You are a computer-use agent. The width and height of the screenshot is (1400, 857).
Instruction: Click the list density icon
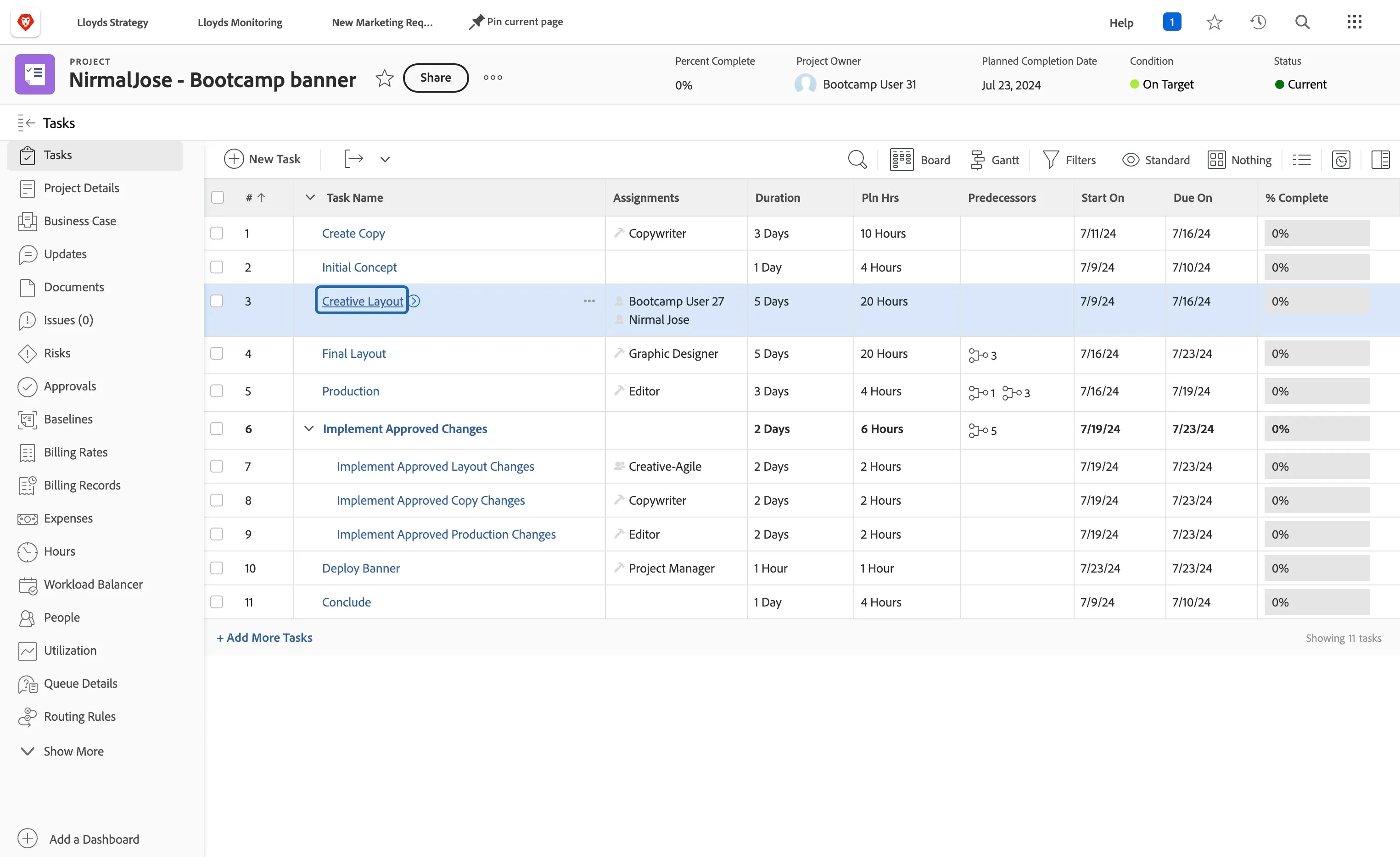click(x=1301, y=160)
